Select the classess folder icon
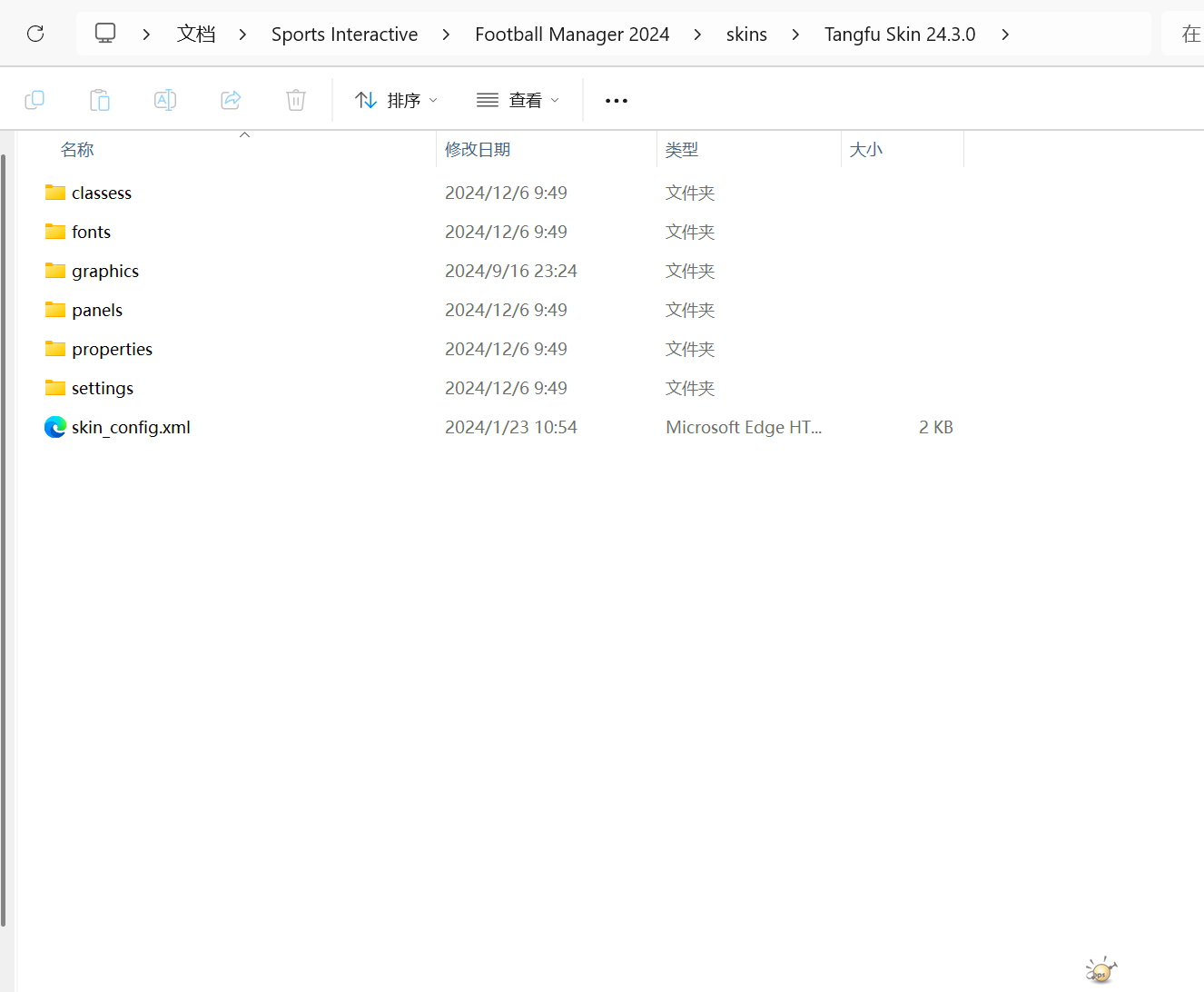Viewport: 1204px width, 992px height. click(55, 193)
